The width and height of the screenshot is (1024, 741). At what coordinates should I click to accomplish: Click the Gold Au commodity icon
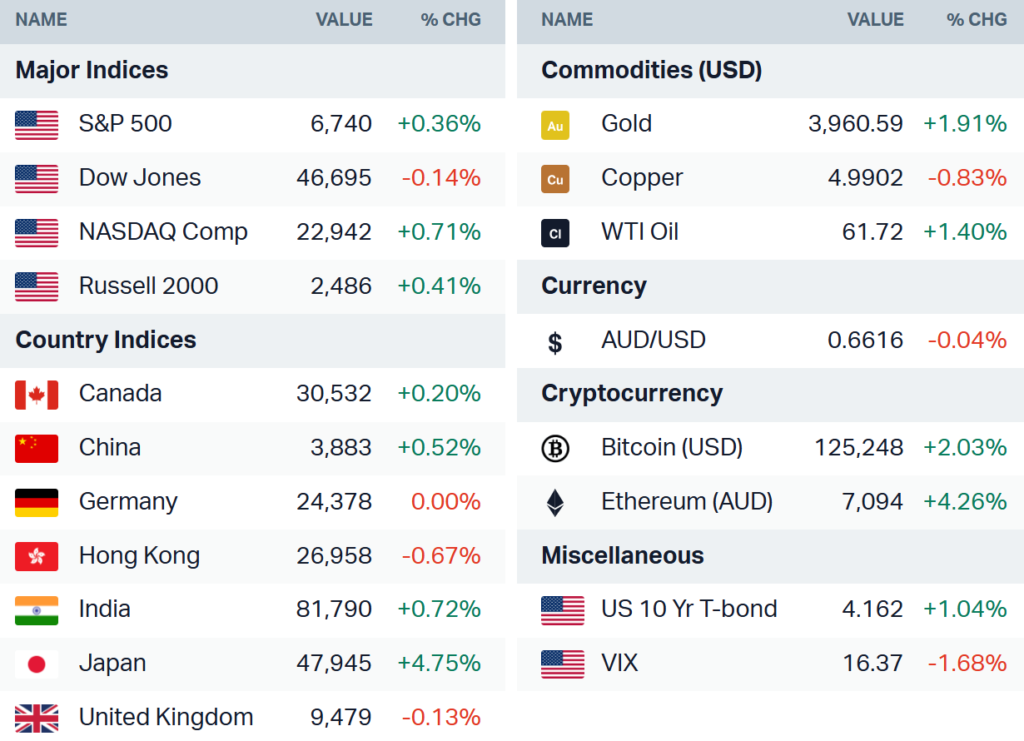(555, 125)
